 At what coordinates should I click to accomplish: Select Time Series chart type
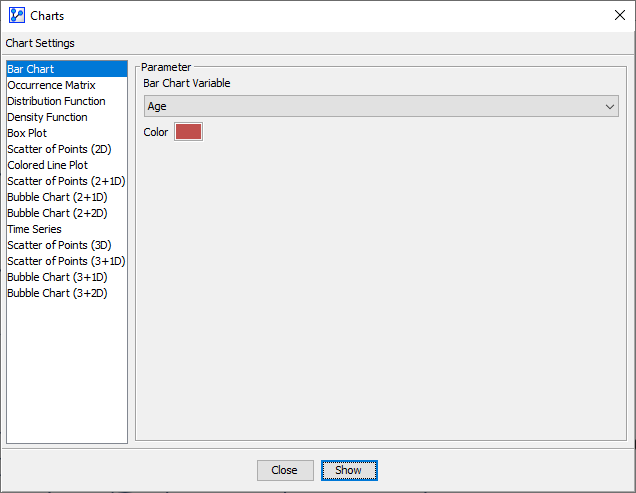(34, 229)
